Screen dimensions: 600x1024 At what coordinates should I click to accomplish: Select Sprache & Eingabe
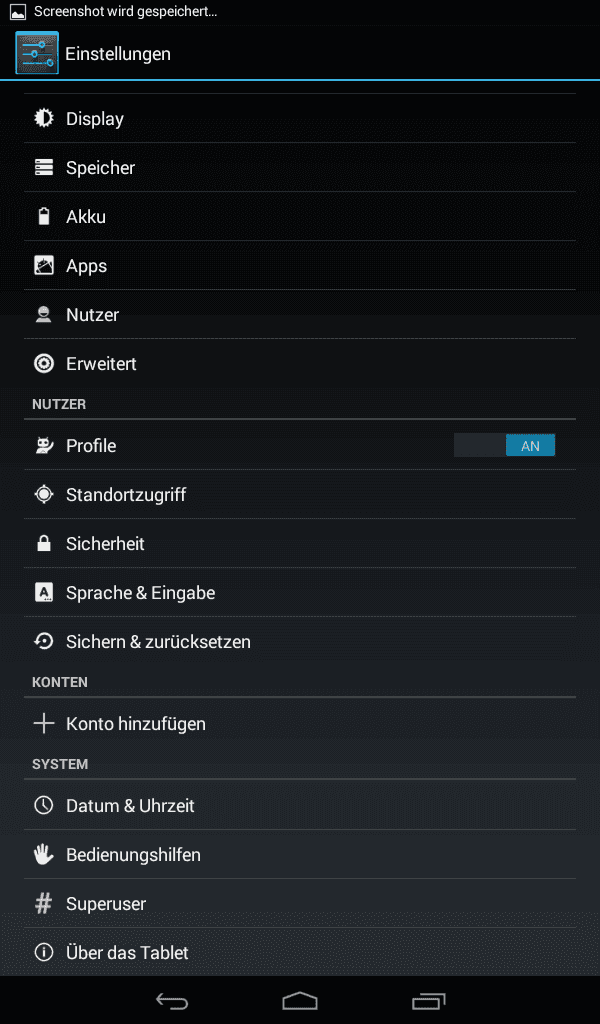300,592
